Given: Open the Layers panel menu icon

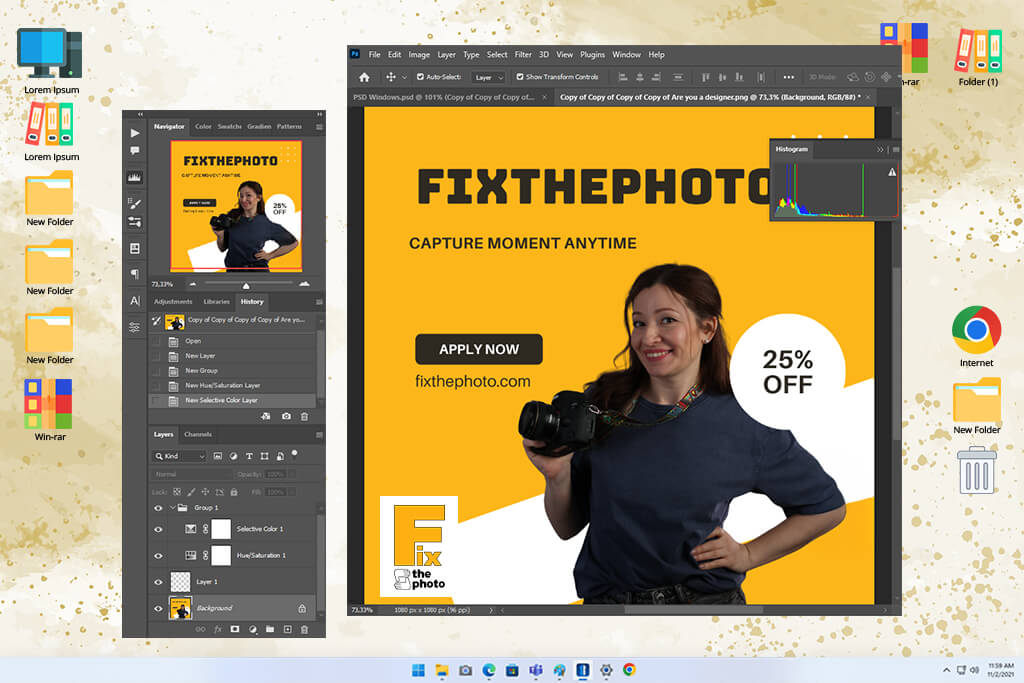Looking at the screenshot, I should (x=319, y=434).
